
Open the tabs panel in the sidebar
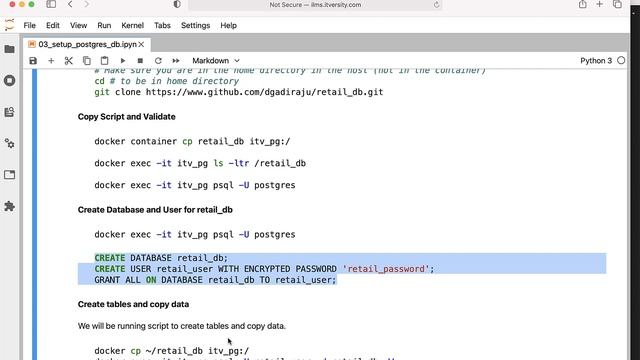9,175
